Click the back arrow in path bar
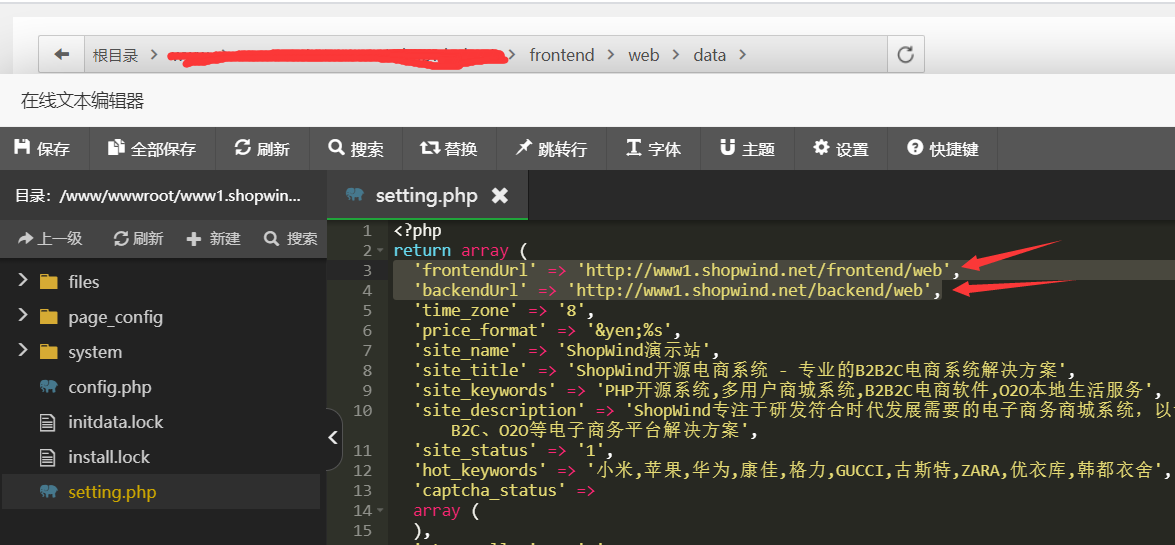The image size is (1175, 545). pos(62,55)
